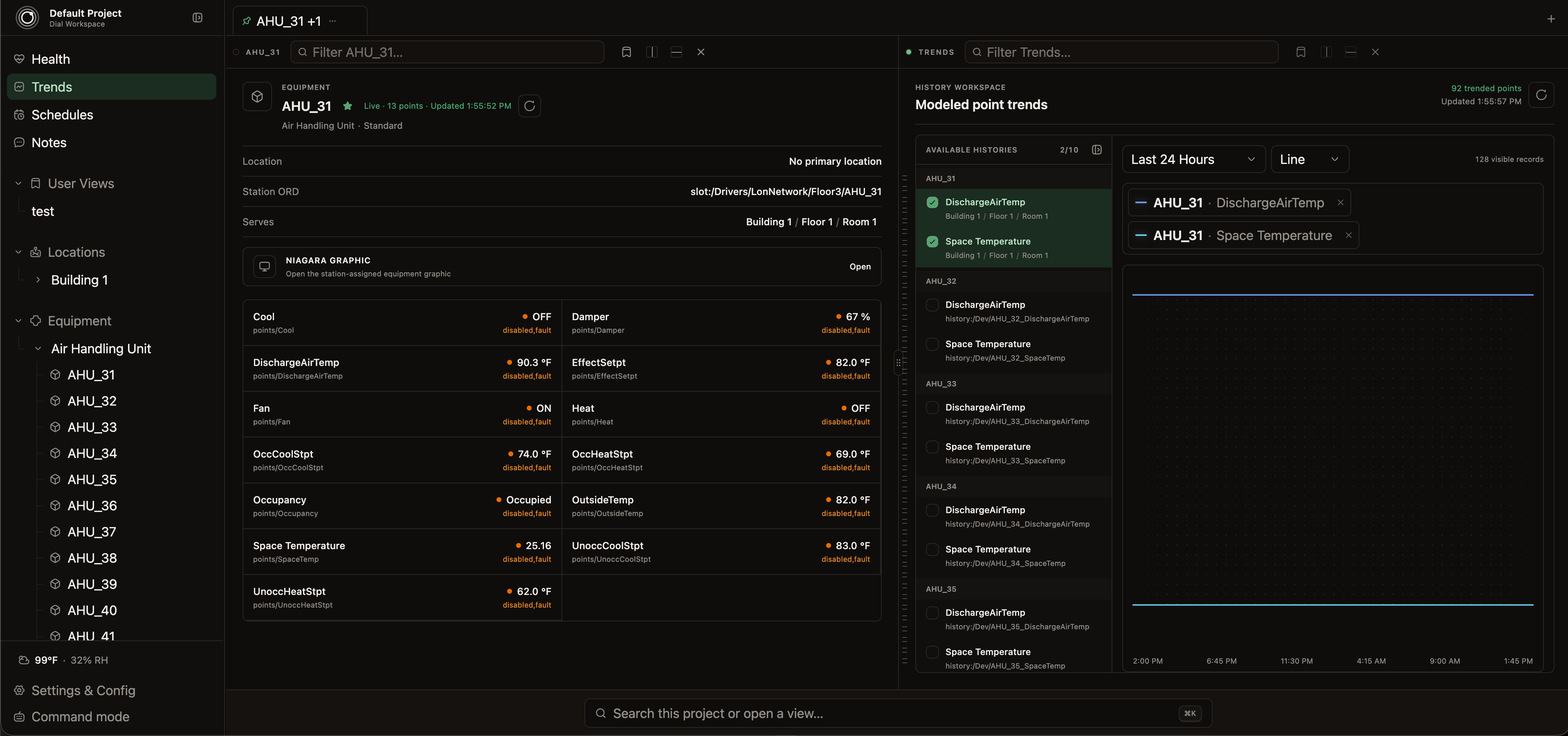Click the equipment cube icon beside AHU_31 header
The width and height of the screenshot is (1568, 736).
257,97
